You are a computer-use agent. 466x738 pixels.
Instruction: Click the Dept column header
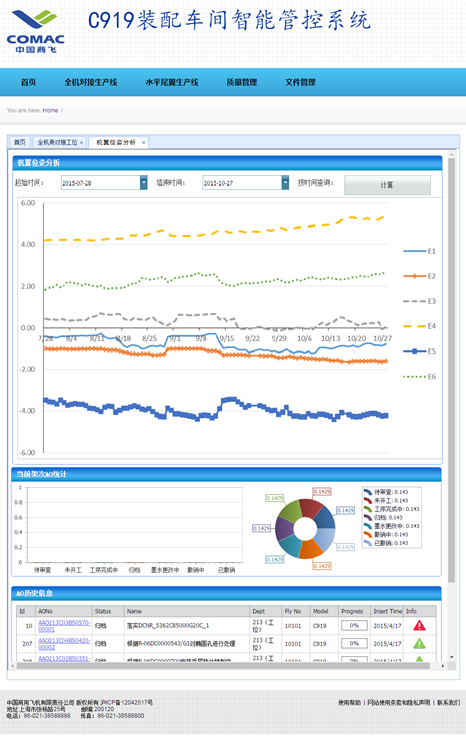pos(266,611)
